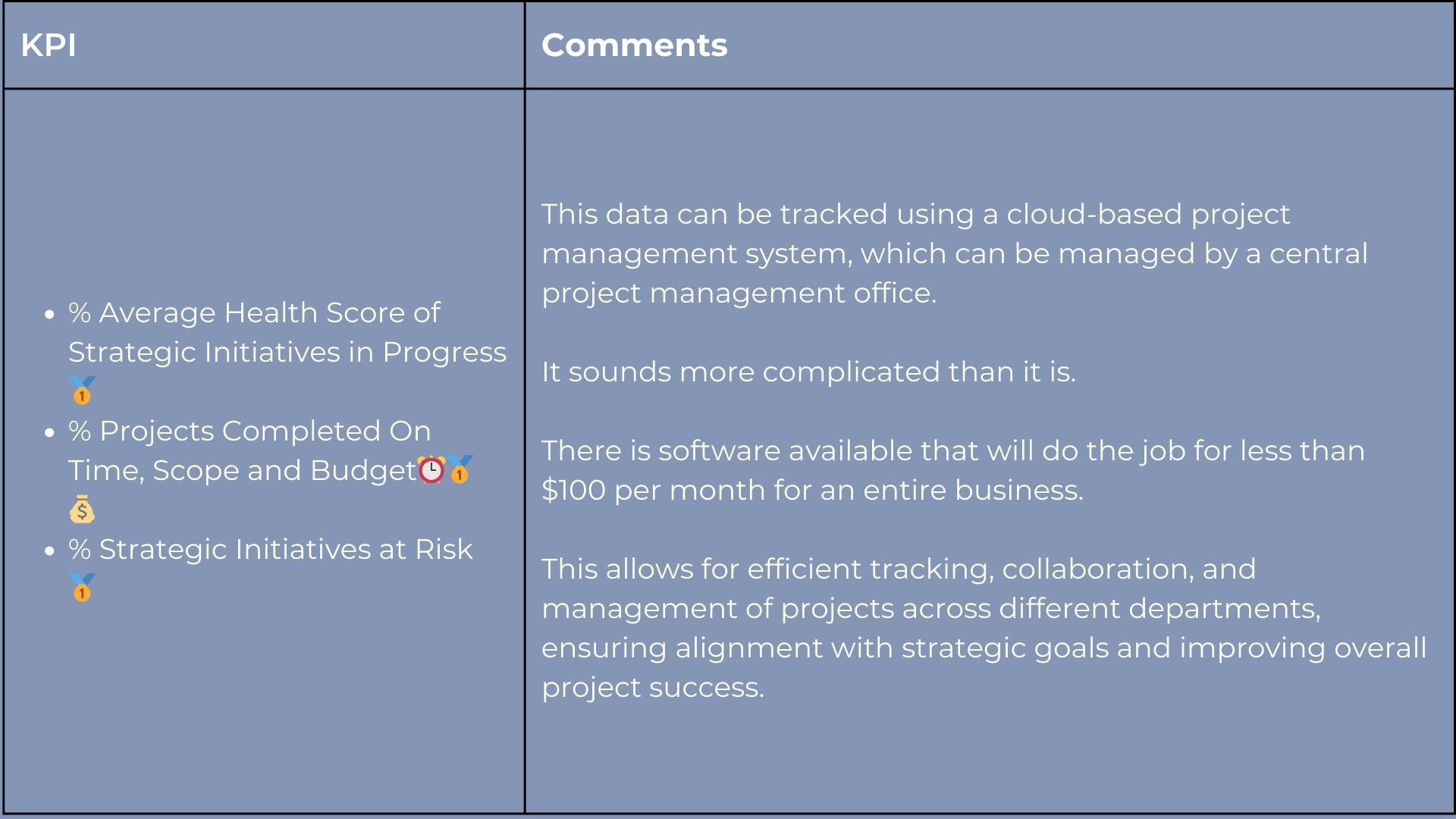Click the final "project success." line

click(652, 687)
